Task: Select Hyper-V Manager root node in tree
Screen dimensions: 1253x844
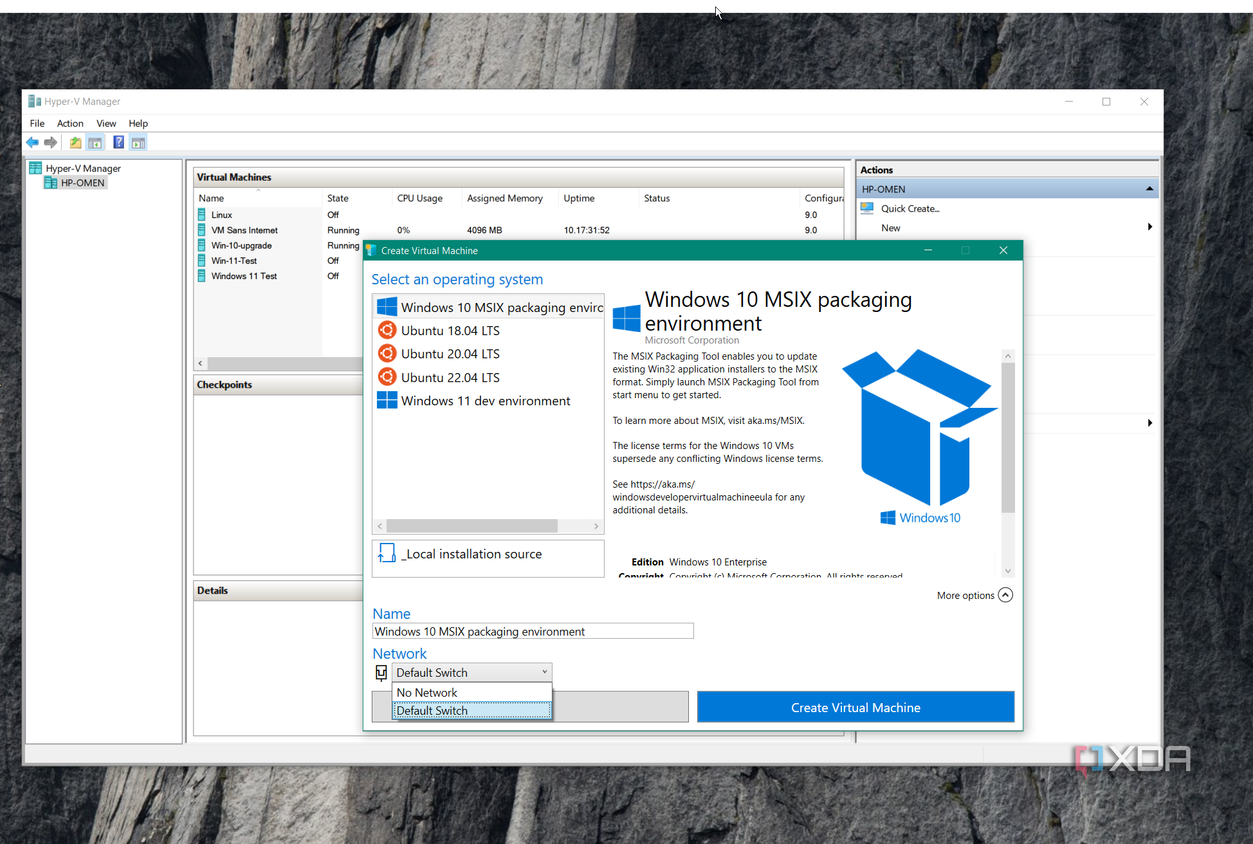Action: (83, 168)
